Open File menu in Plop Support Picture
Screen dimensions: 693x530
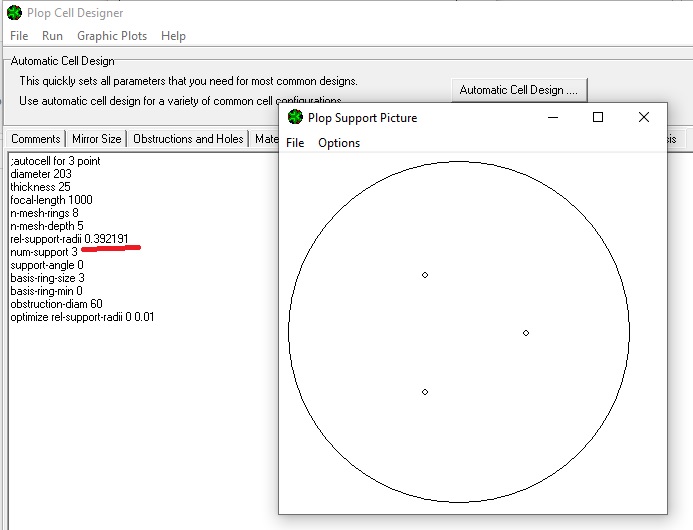(295, 143)
